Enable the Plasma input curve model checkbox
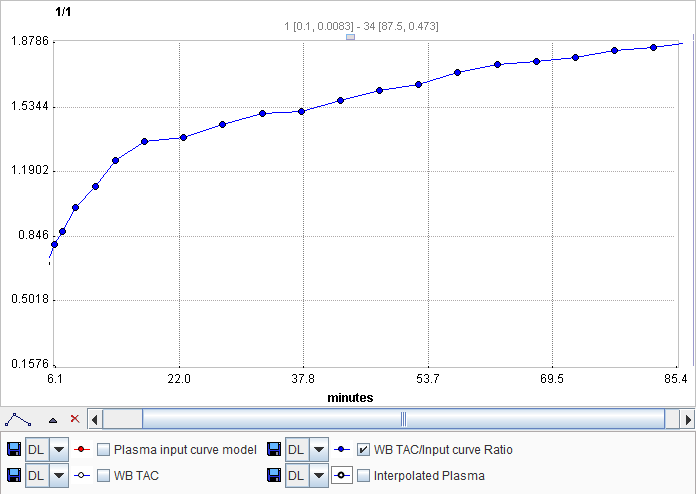Screen dimensions: 696x494 (x=103, y=450)
